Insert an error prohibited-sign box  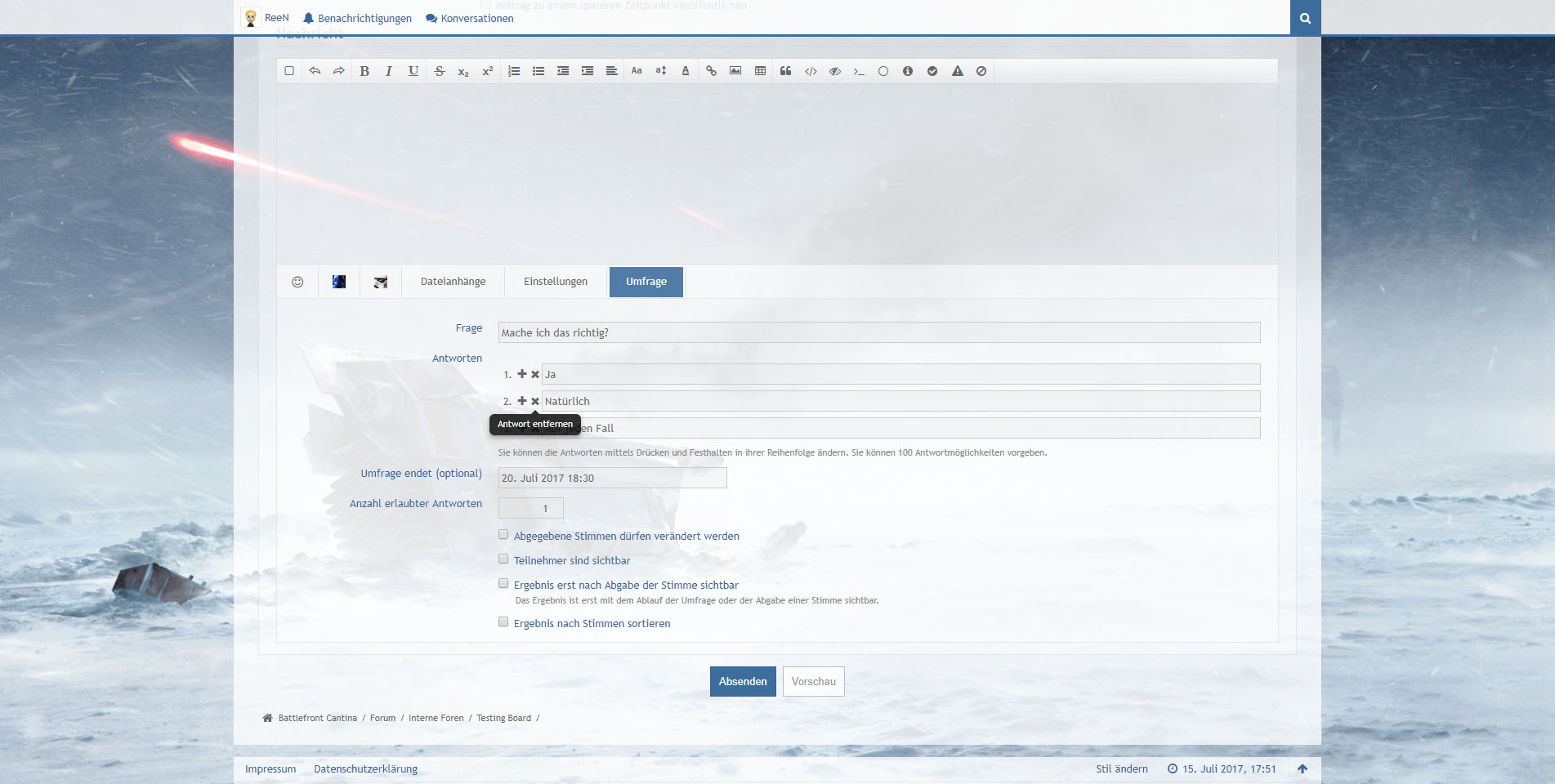click(x=981, y=71)
